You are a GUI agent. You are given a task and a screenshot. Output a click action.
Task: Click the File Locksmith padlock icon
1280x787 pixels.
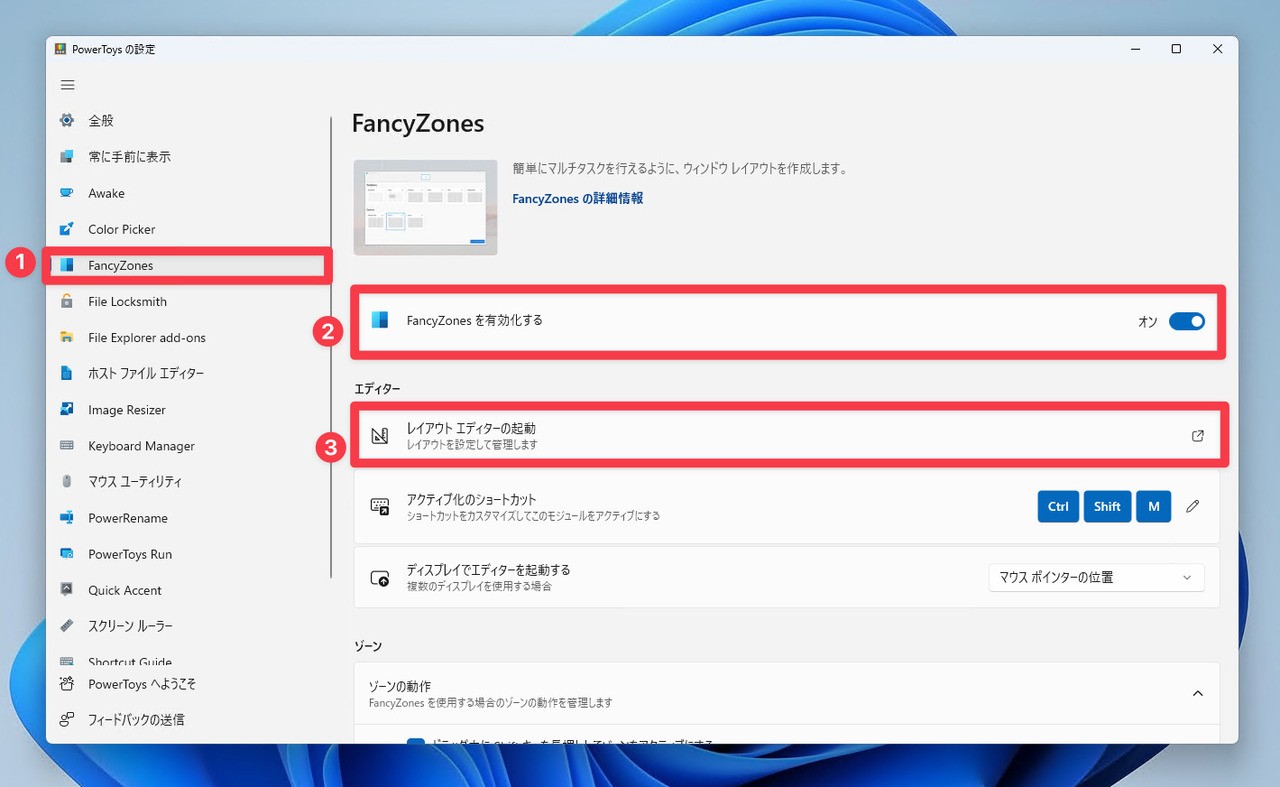pyautogui.click(x=67, y=301)
